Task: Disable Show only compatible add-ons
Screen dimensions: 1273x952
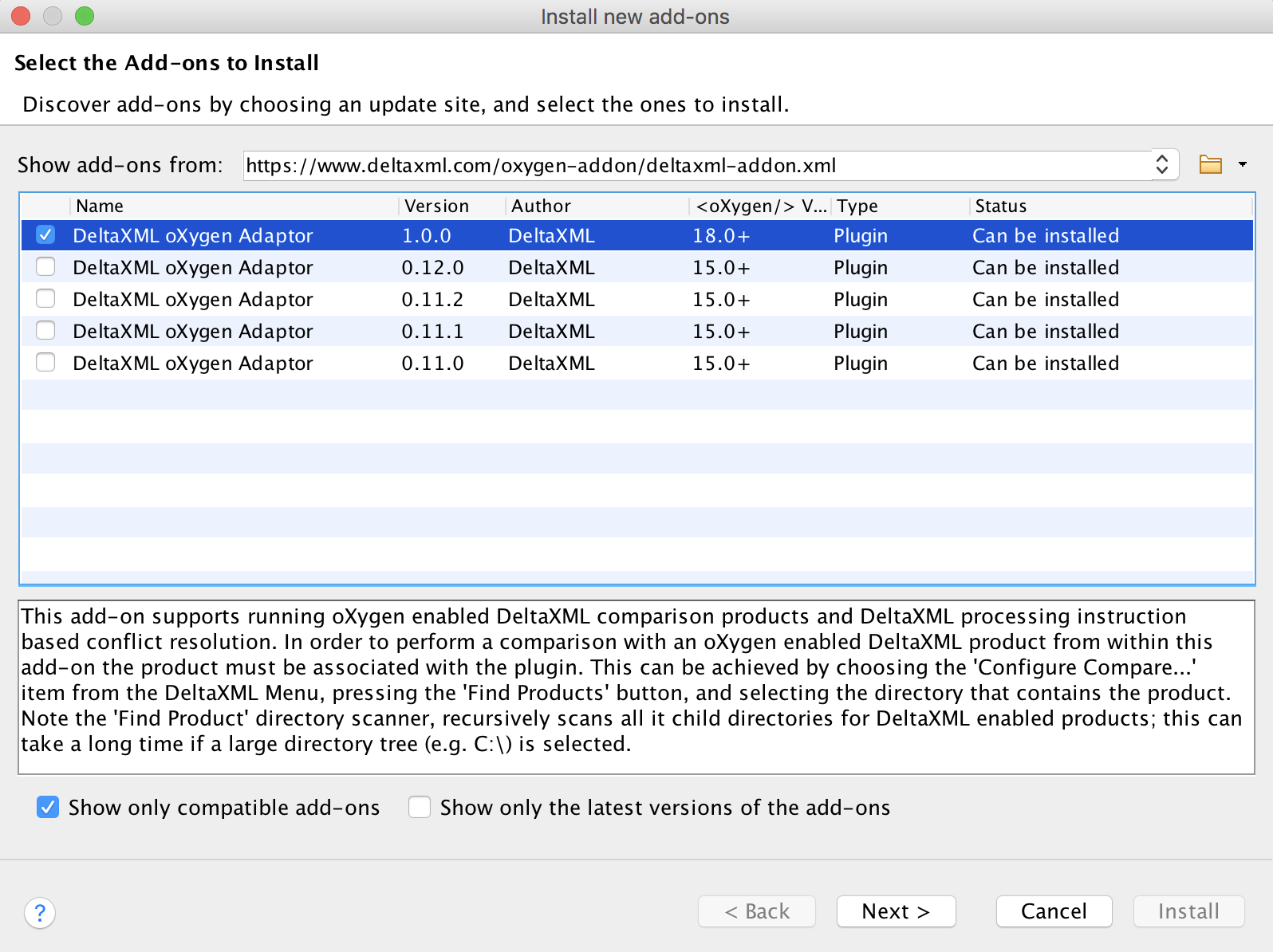Action: click(48, 808)
